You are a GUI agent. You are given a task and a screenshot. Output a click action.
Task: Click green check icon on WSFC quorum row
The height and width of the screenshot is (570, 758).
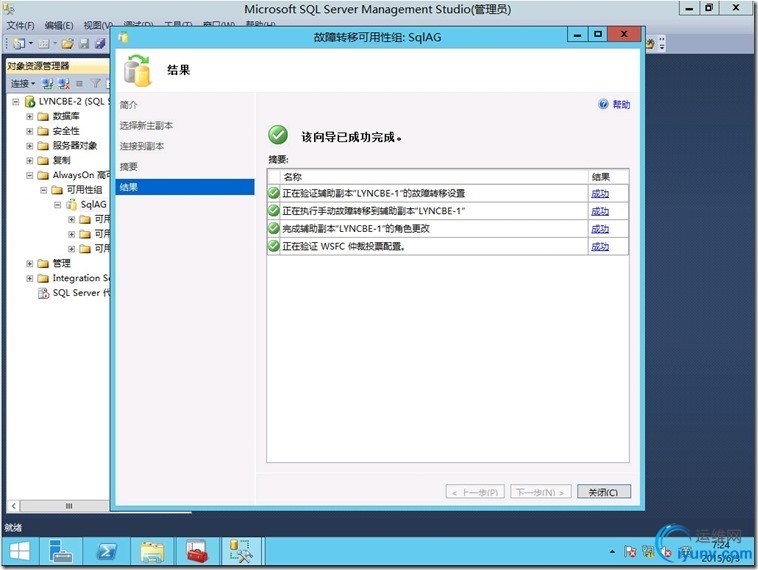pyautogui.click(x=274, y=246)
